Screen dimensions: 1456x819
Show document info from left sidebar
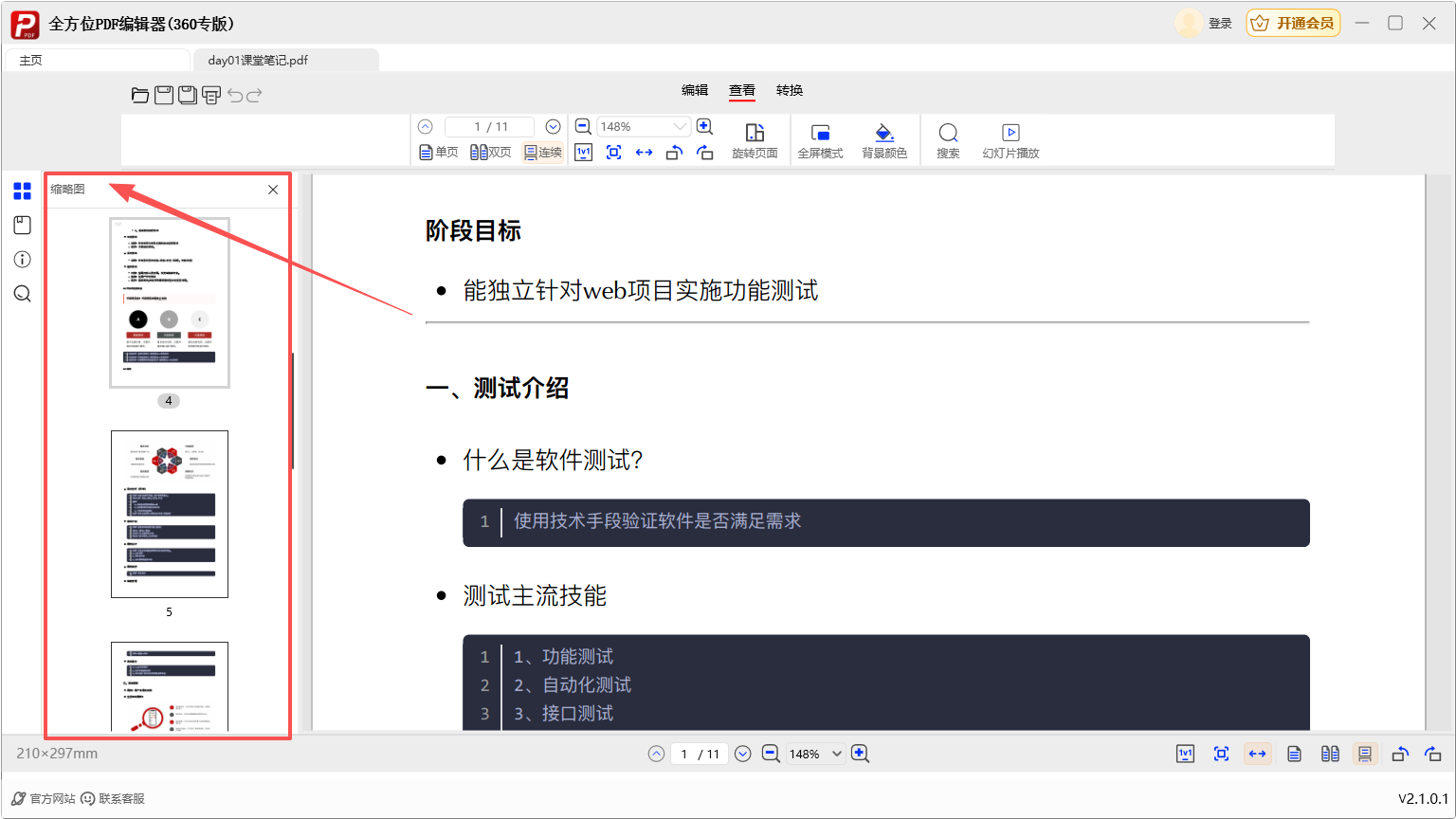23,260
